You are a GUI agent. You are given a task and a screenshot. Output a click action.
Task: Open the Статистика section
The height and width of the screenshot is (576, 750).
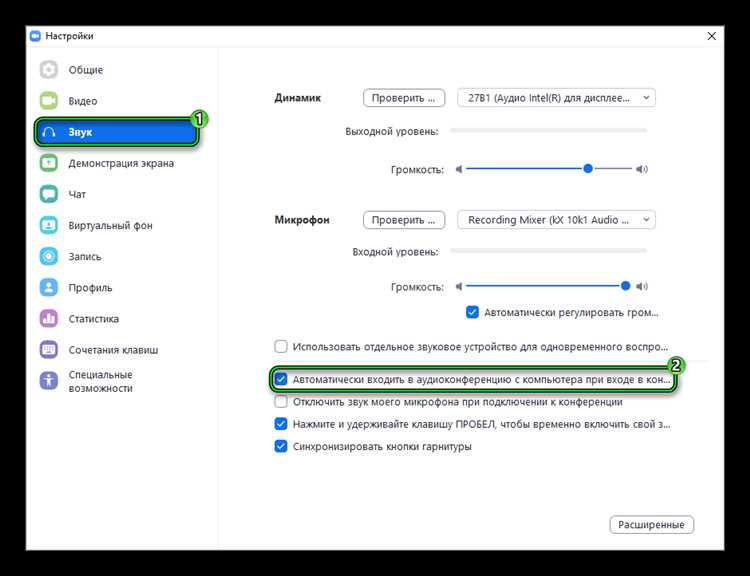coord(94,319)
